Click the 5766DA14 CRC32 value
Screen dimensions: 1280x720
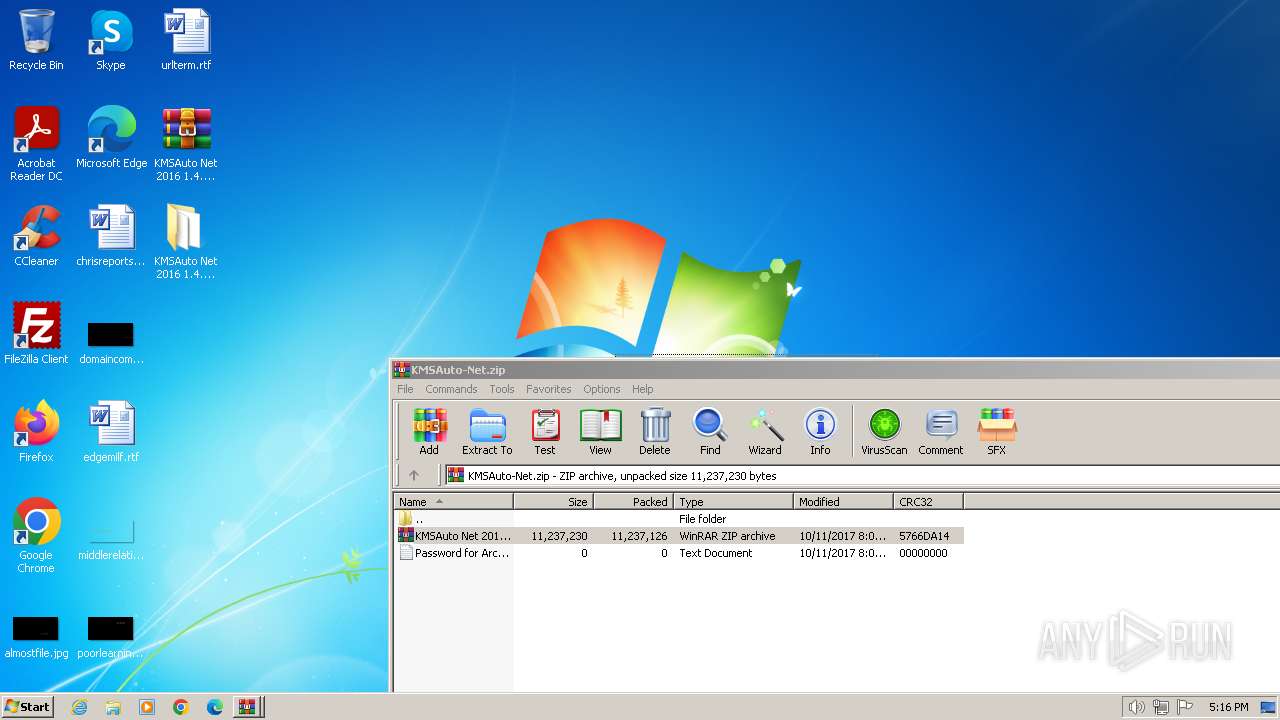click(x=924, y=536)
